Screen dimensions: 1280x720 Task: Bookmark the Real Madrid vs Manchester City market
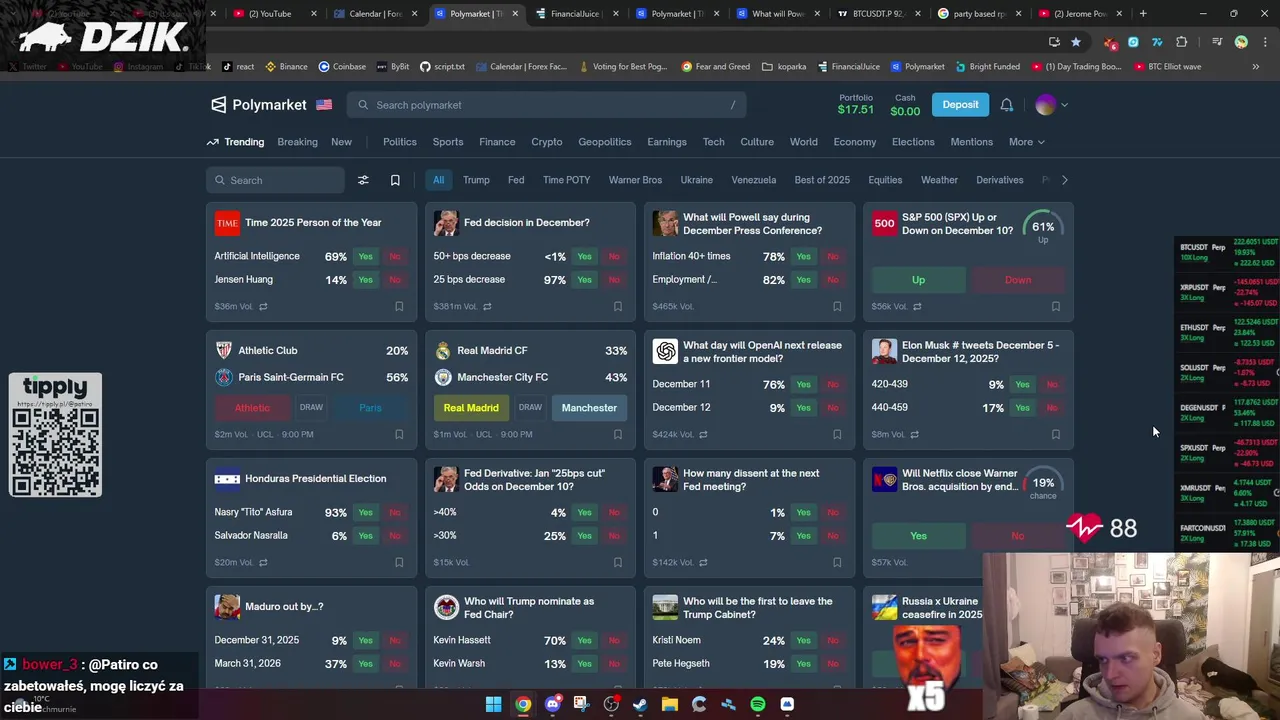[618, 434]
